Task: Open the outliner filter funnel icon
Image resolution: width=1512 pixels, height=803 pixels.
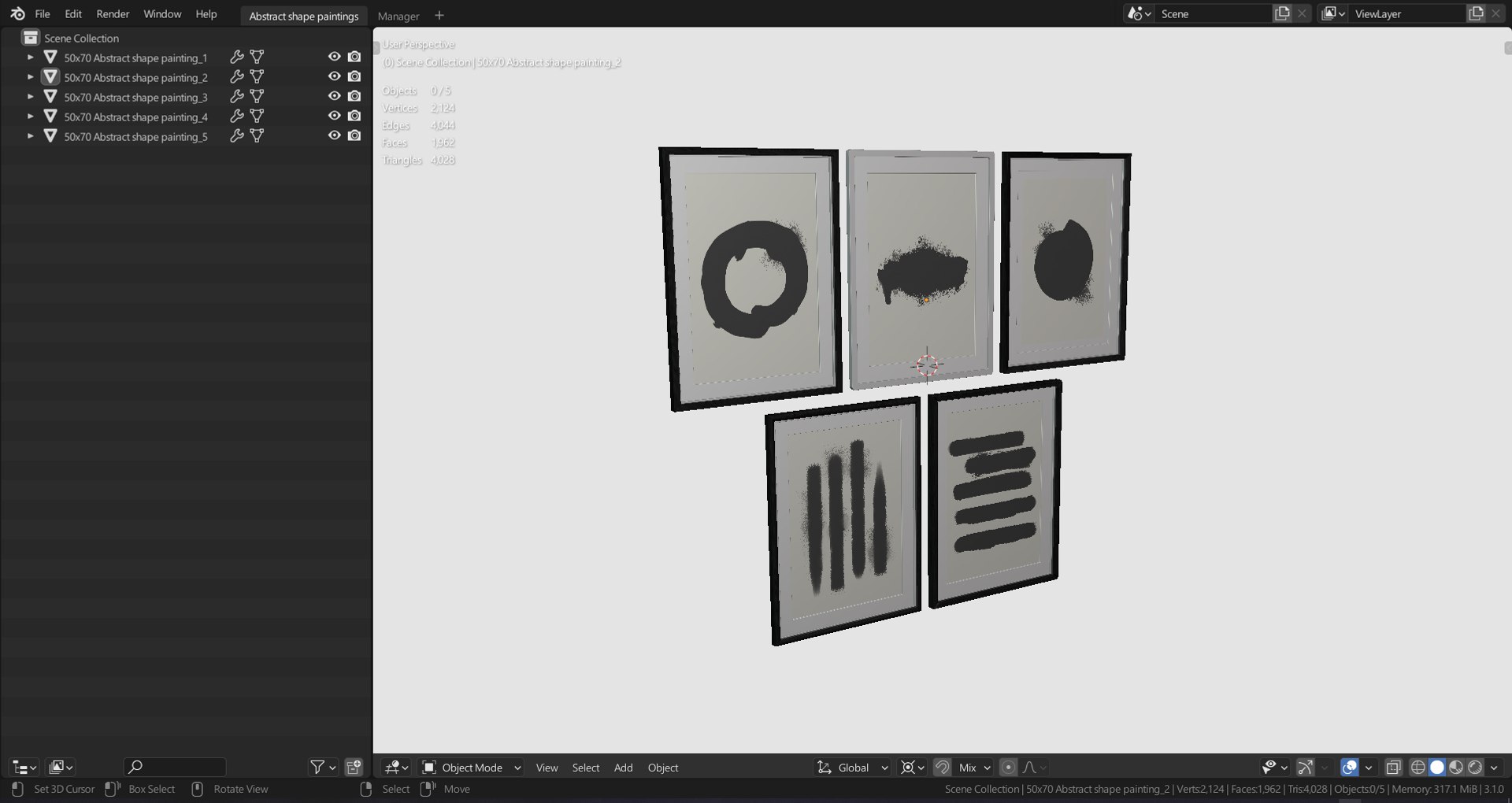Action: pos(317,767)
